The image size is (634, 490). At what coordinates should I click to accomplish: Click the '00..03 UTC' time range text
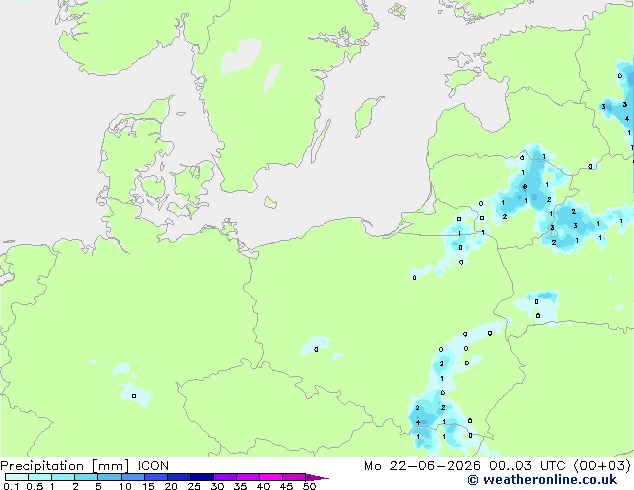[527, 466]
